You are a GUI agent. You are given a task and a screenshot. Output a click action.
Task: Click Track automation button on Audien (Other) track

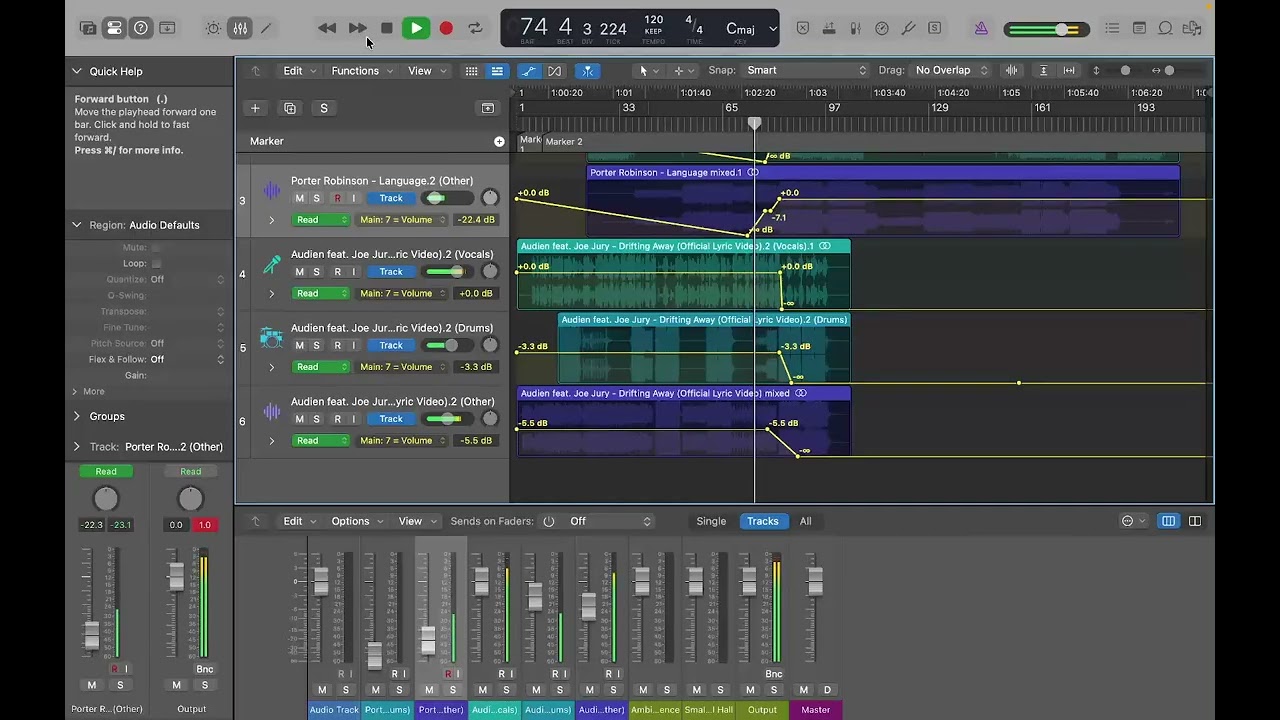[x=391, y=419]
